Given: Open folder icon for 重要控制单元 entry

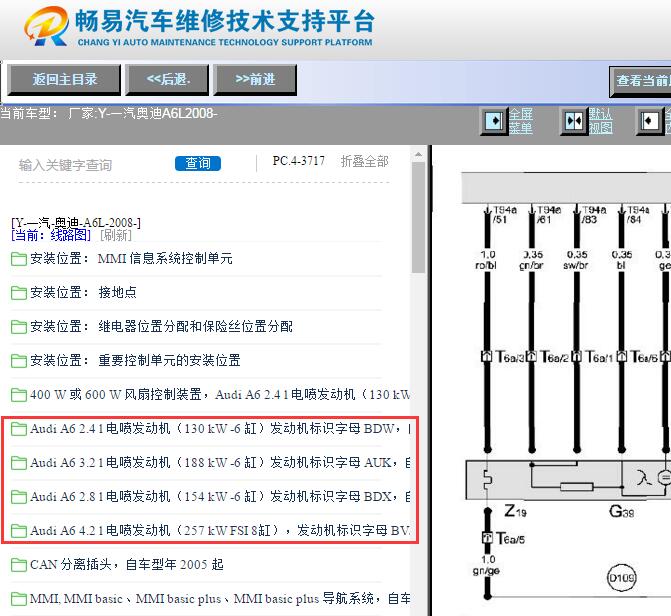Looking at the screenshot, I should (18, 361).
